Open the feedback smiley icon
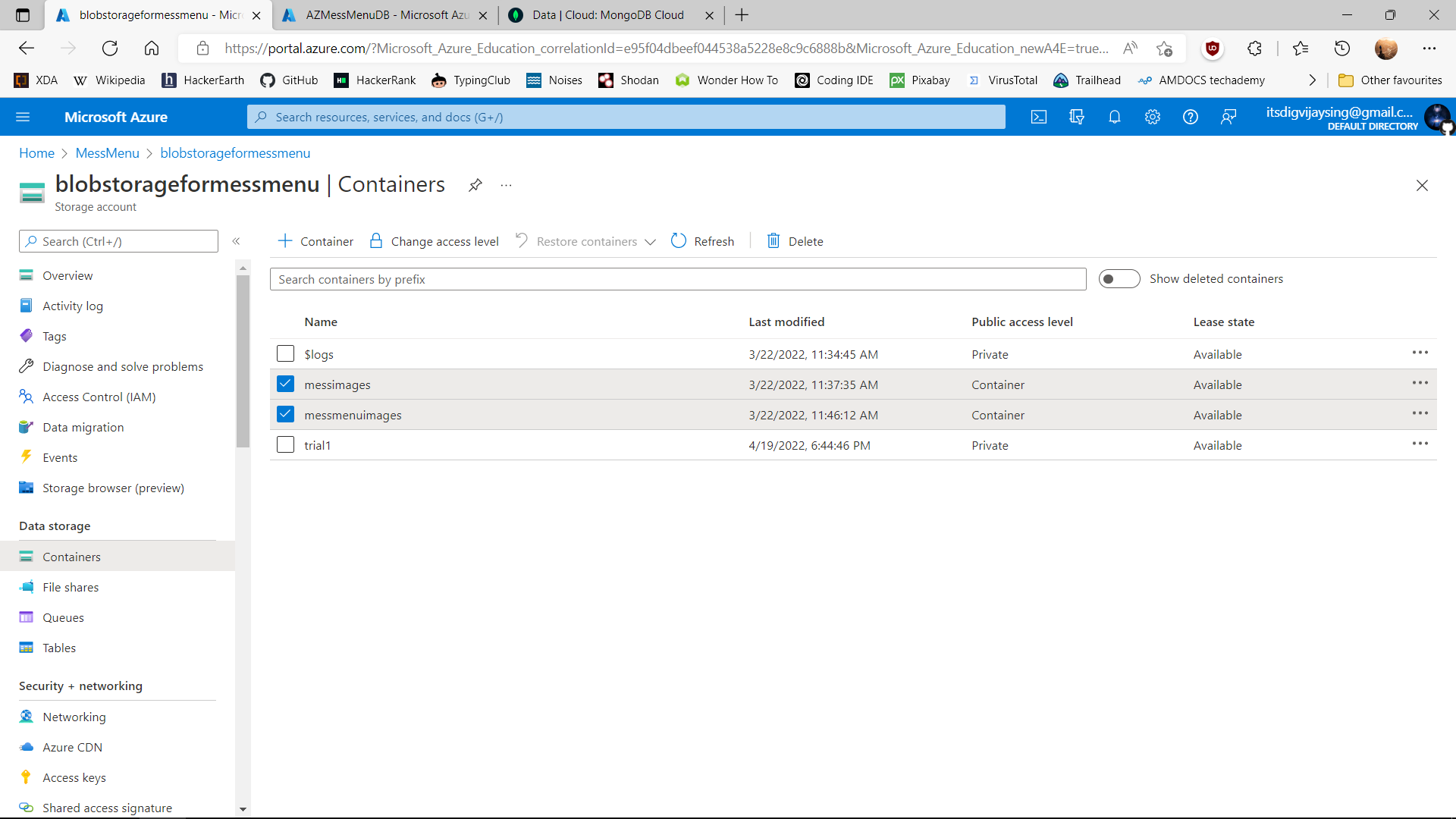 point(1228,117)
